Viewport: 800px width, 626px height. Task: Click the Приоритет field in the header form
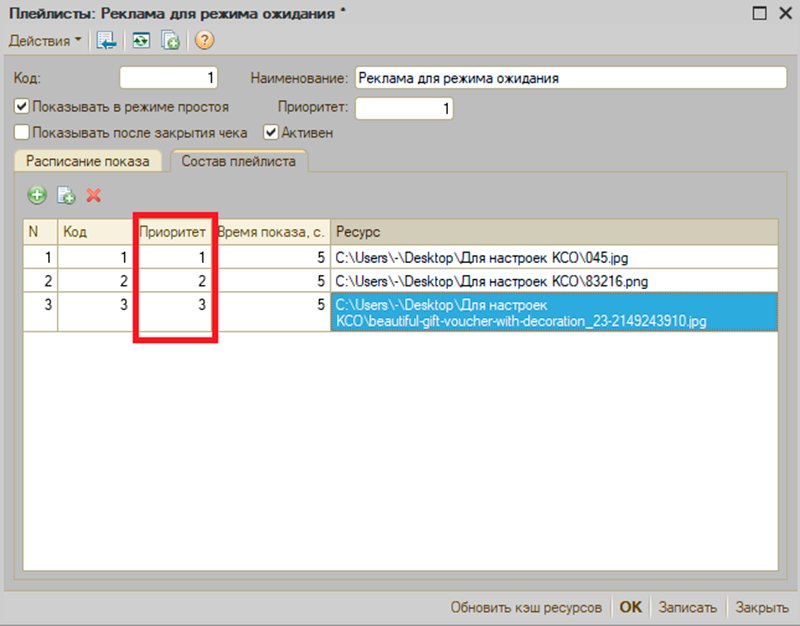(x=404, y=108)
